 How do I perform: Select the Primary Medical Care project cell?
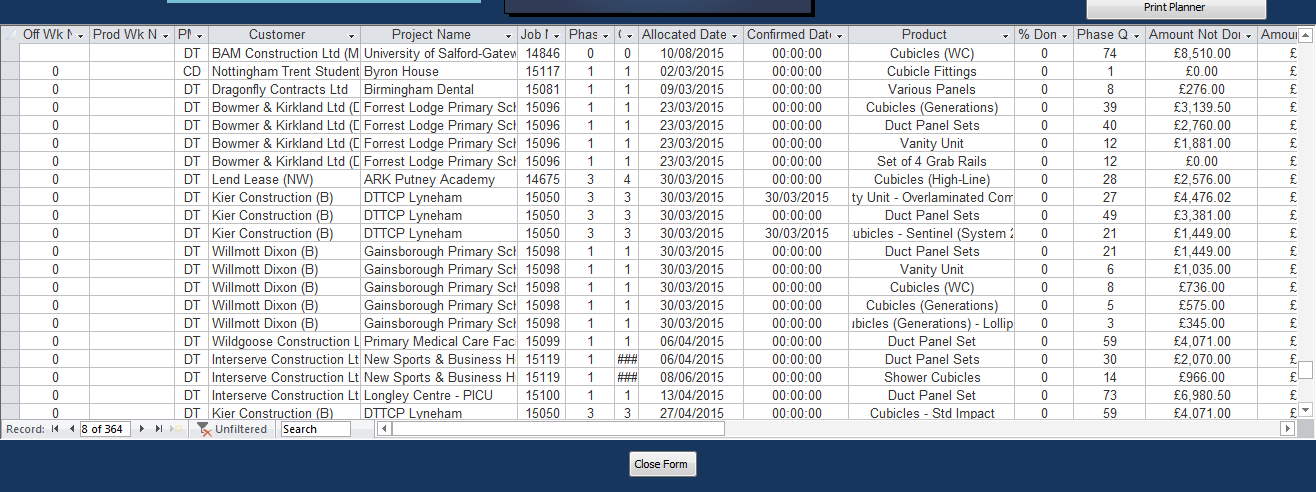pos(439,342)
